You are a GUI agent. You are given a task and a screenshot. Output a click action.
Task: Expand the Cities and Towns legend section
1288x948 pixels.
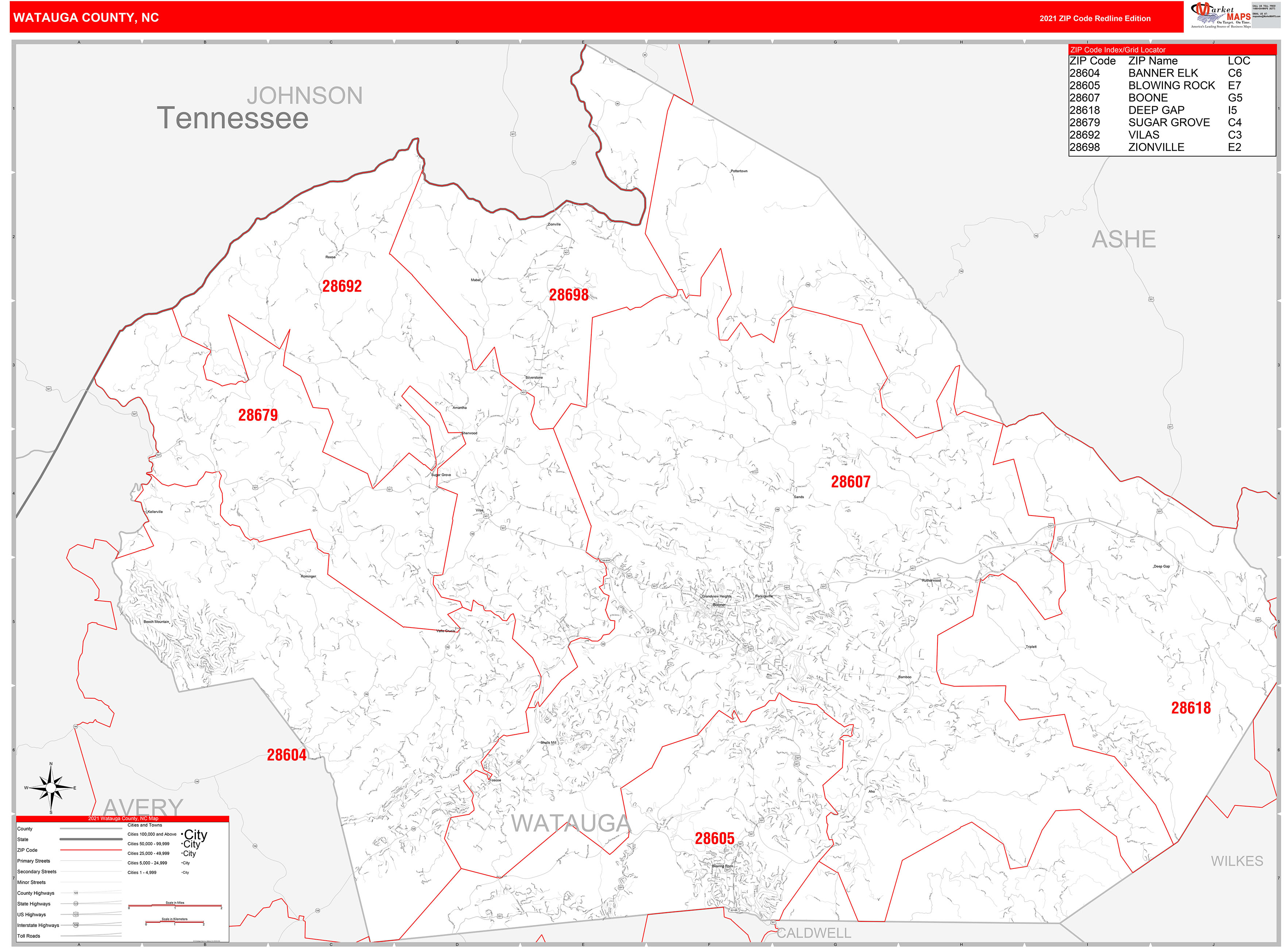click(145, 825)
